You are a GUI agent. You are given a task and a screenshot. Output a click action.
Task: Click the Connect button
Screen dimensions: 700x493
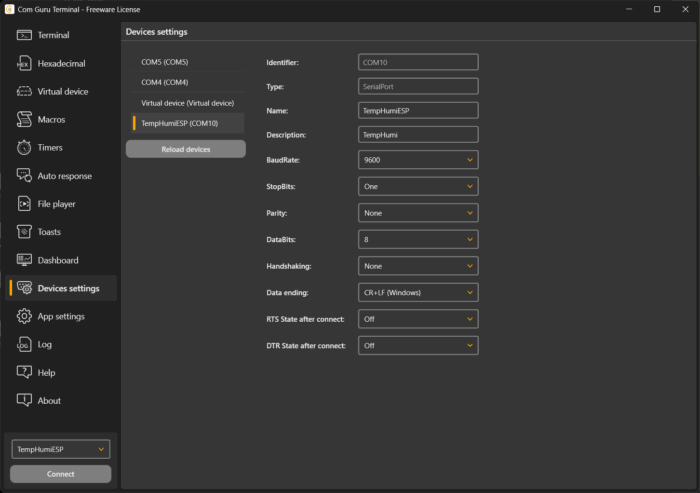point(60,474)
